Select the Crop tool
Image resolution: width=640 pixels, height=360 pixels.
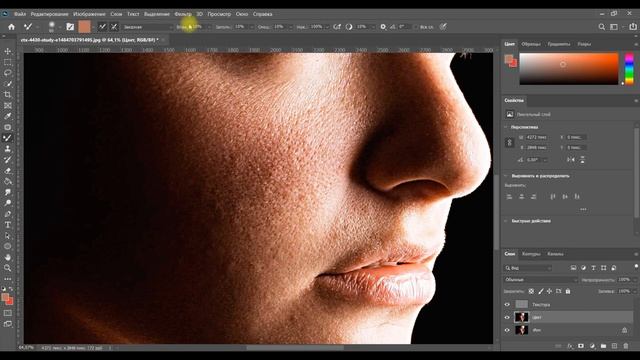tap(8, 95)
